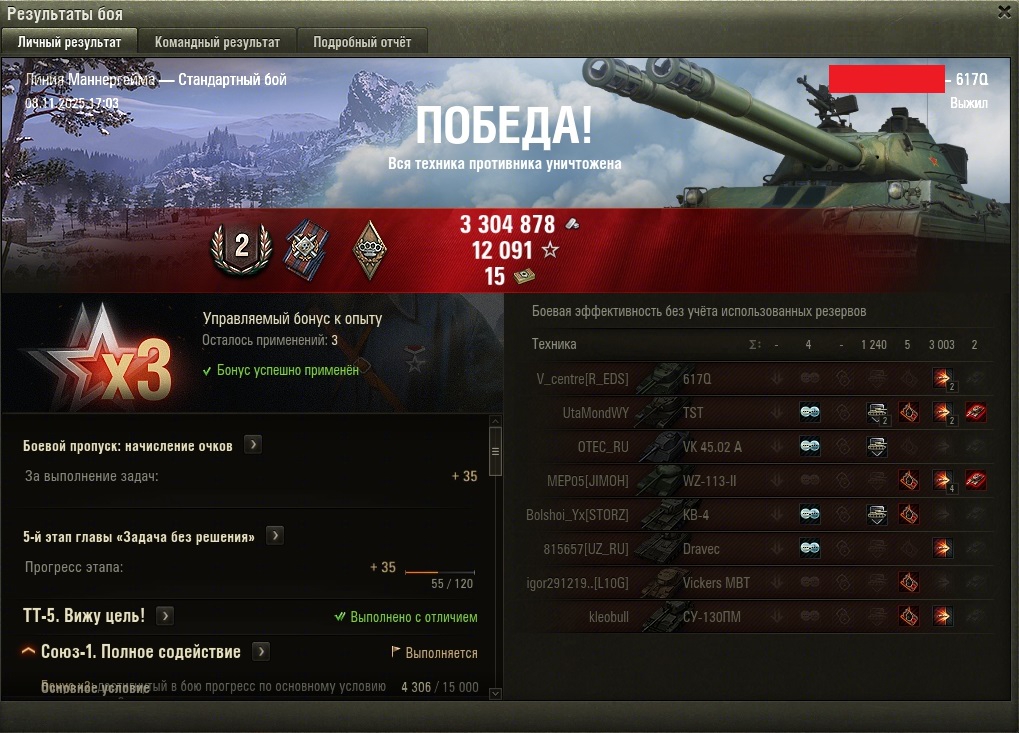Image resolution: width=1019 pixels, height=733 pixels.
Task: Collapse the Союз-1. Полное содействие section
Action: [x=28, y=651]
